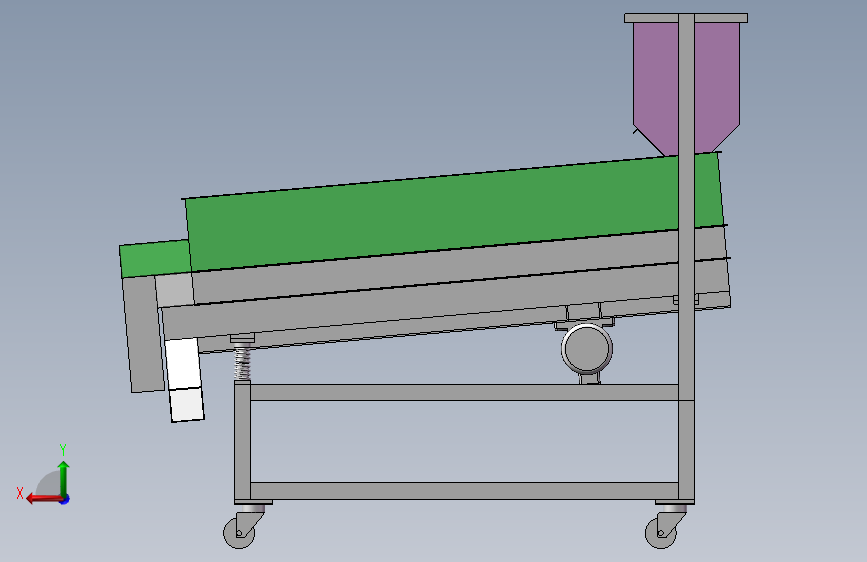This screenshot has width=867, height=562.
Task: Select the white discharge chute
Action: (185, 379)
